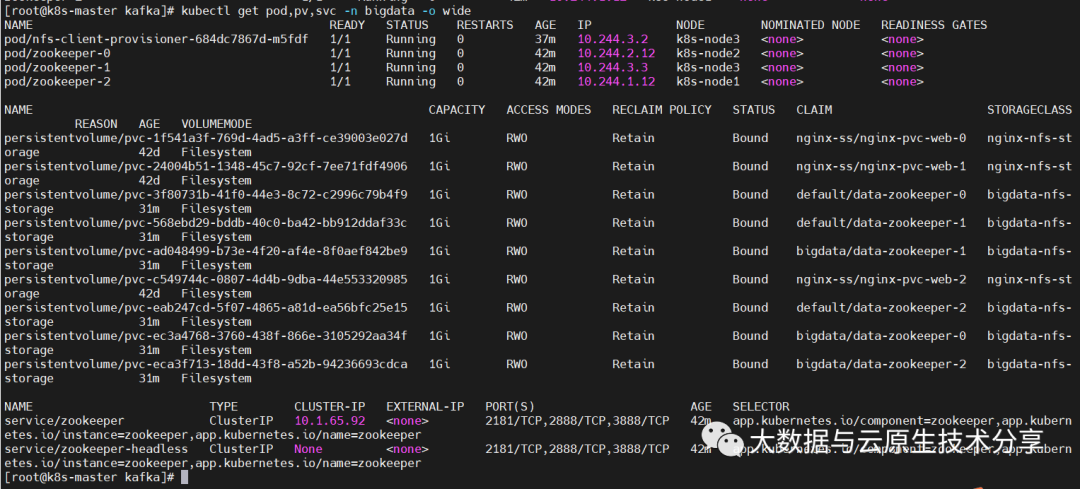Click the kubectl get pod,pv,svc command text
Viewport: 1080px width, 489px height.
click(326, 11)
